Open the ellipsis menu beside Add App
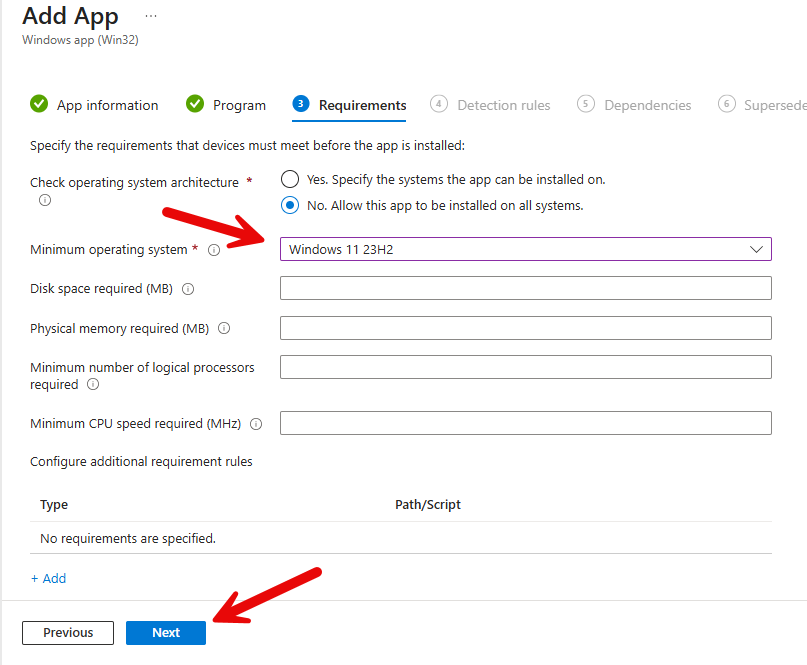This screenshot has height=665, width=807. (151, 17)
